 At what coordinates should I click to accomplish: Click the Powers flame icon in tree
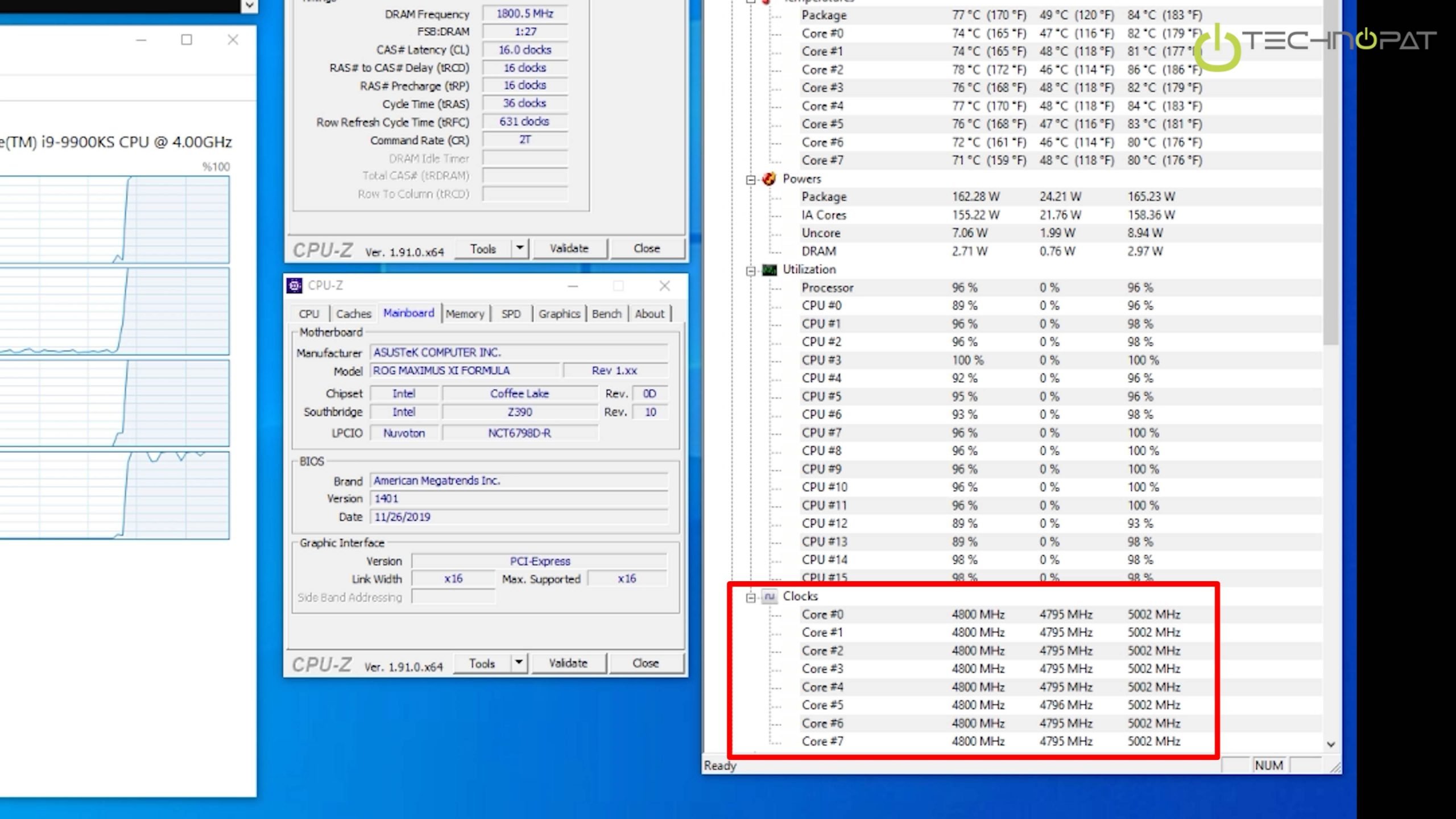769,179
